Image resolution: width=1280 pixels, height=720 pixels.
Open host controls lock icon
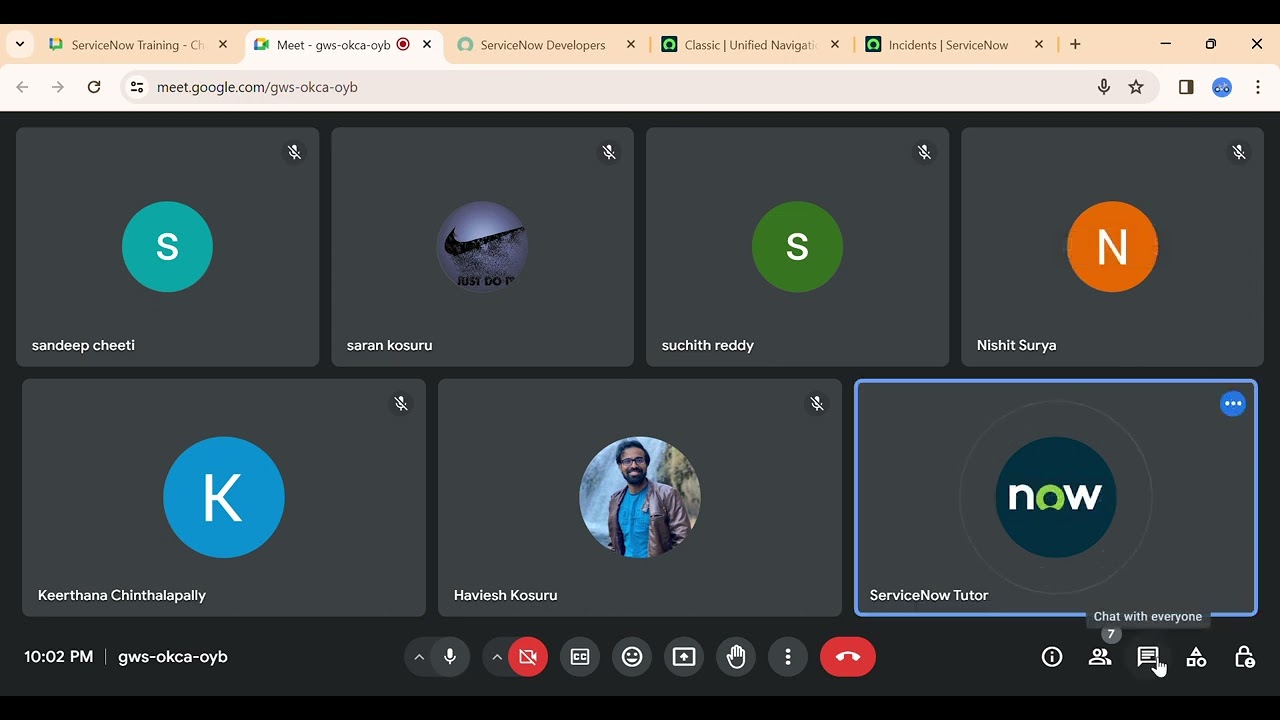tap(1244, 657)
